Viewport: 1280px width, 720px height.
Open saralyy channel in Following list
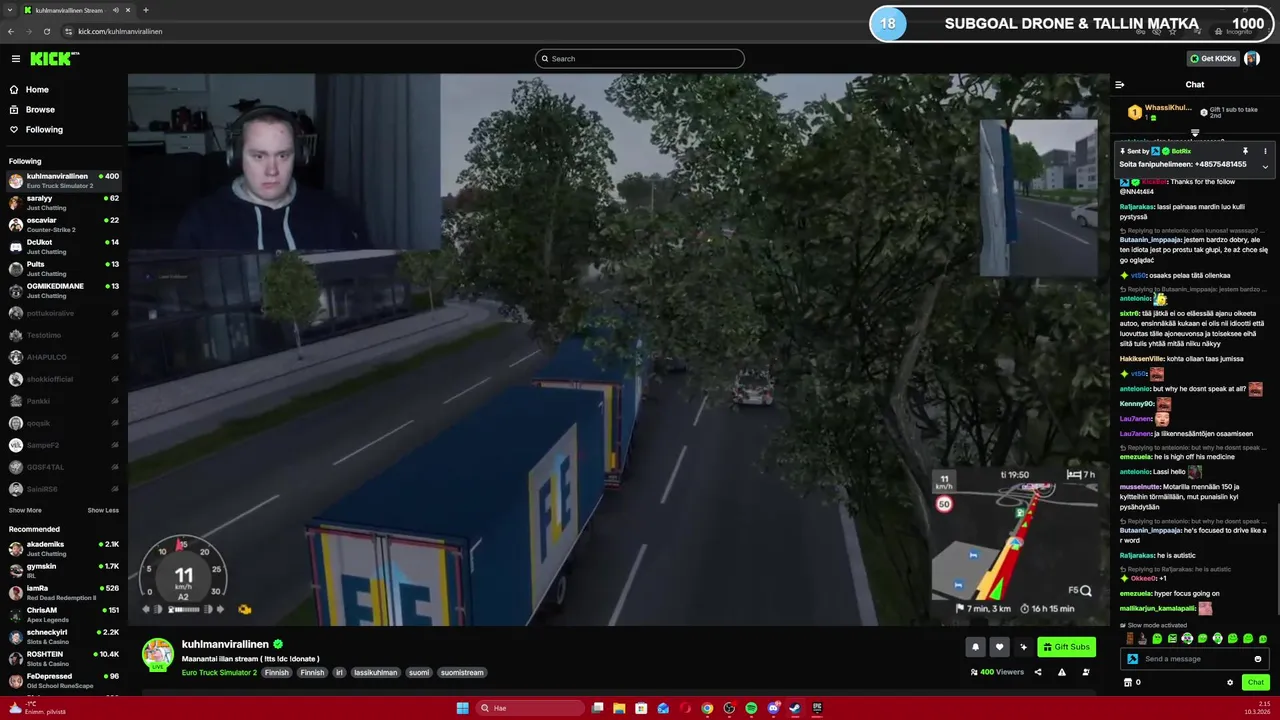[x=64, y=202]
